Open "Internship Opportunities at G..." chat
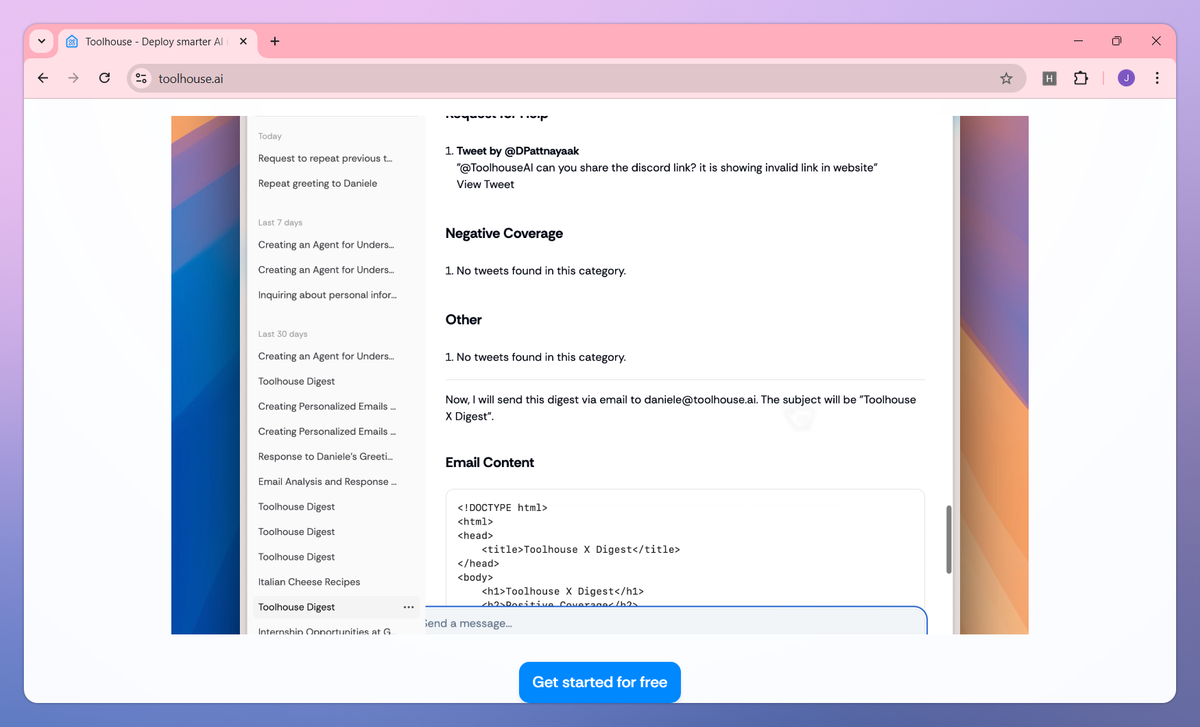Viewport: 1200px width, 727px height. [326, 631]
